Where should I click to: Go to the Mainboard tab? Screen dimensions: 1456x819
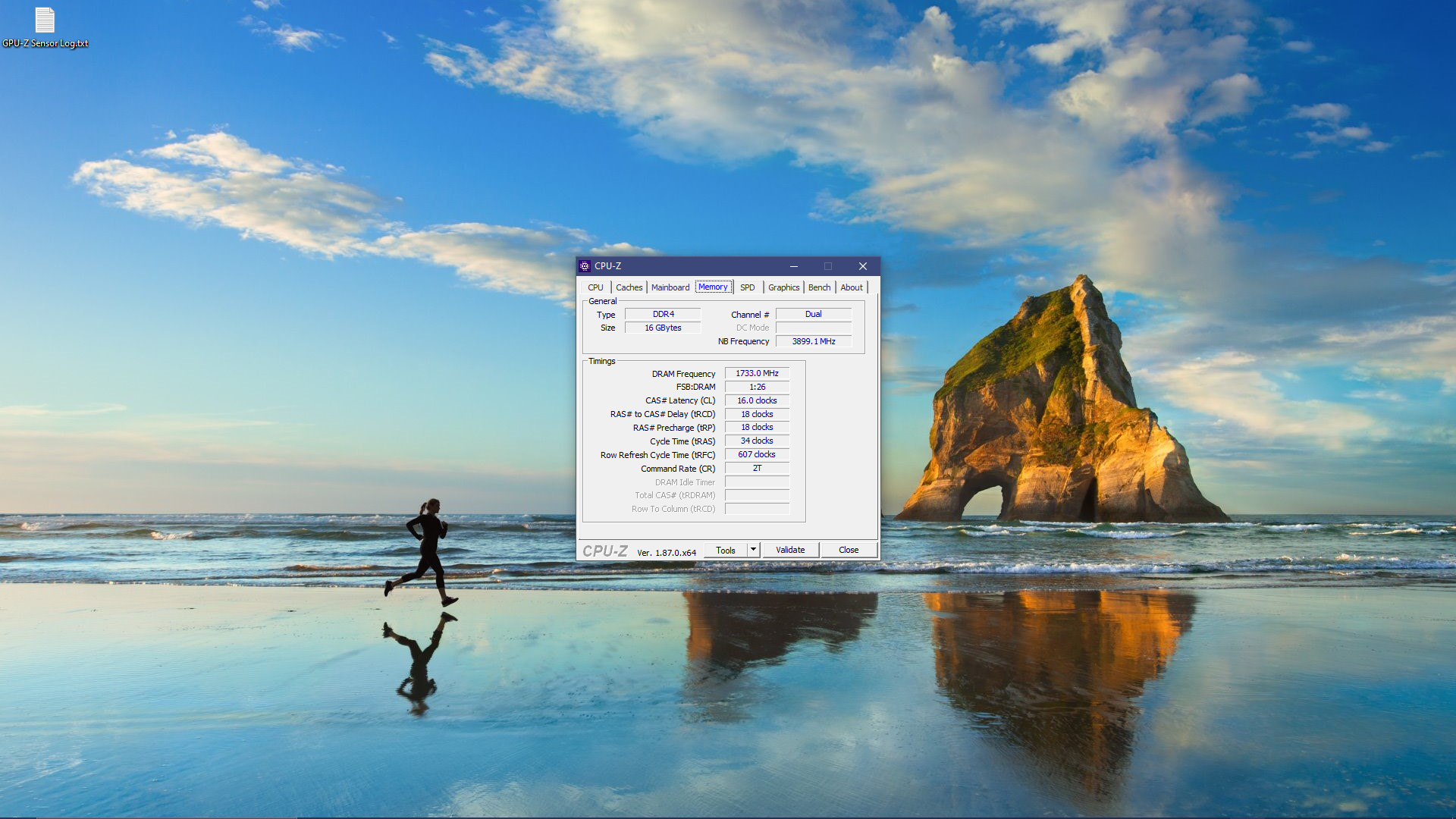pos(670,287)
